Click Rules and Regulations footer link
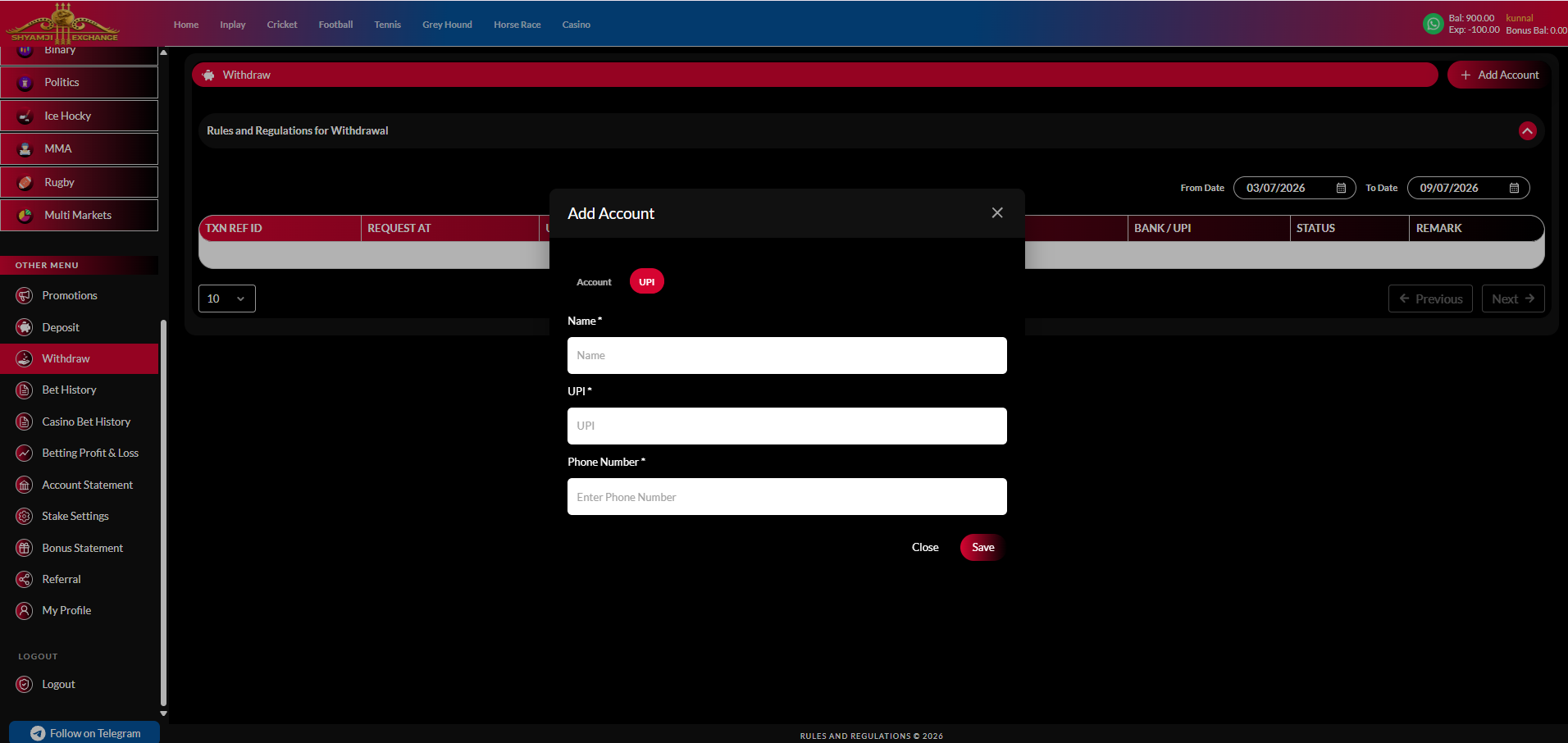 click(871, 736)
